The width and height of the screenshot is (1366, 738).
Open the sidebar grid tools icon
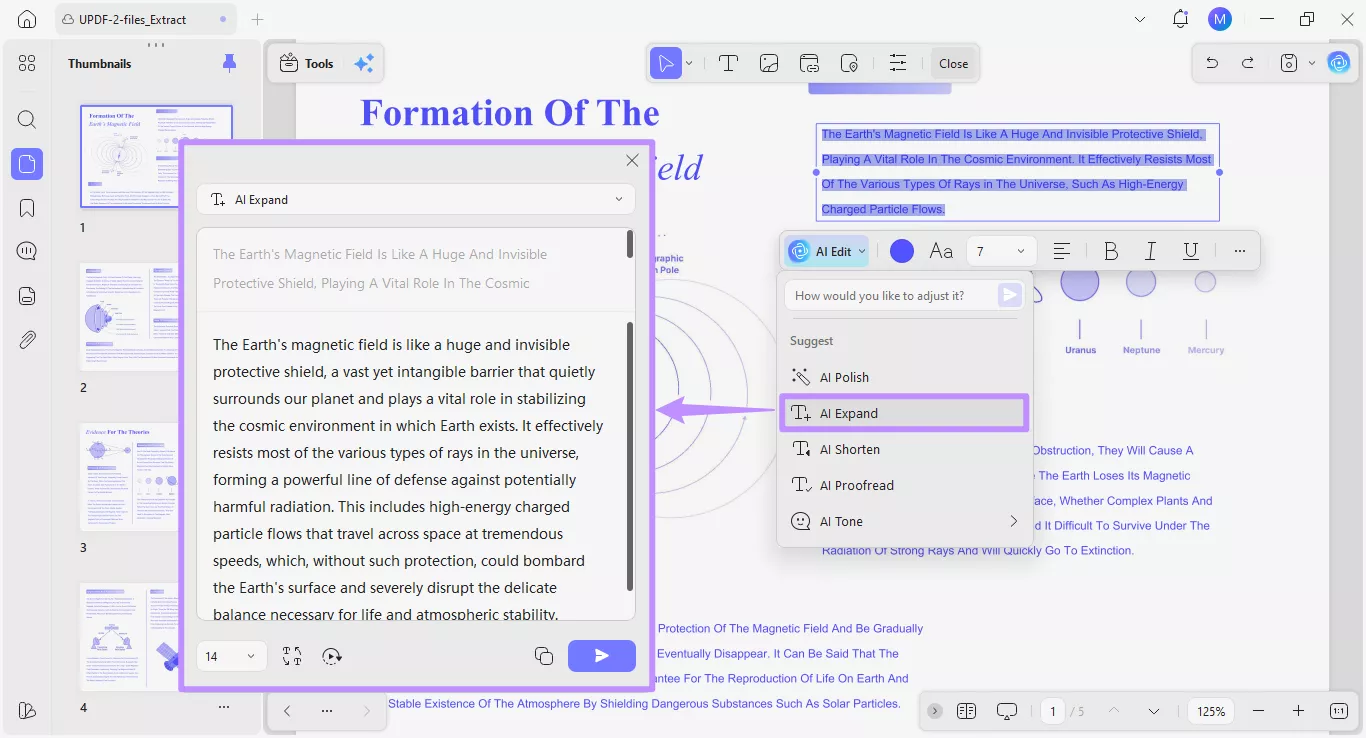(27, 63)
